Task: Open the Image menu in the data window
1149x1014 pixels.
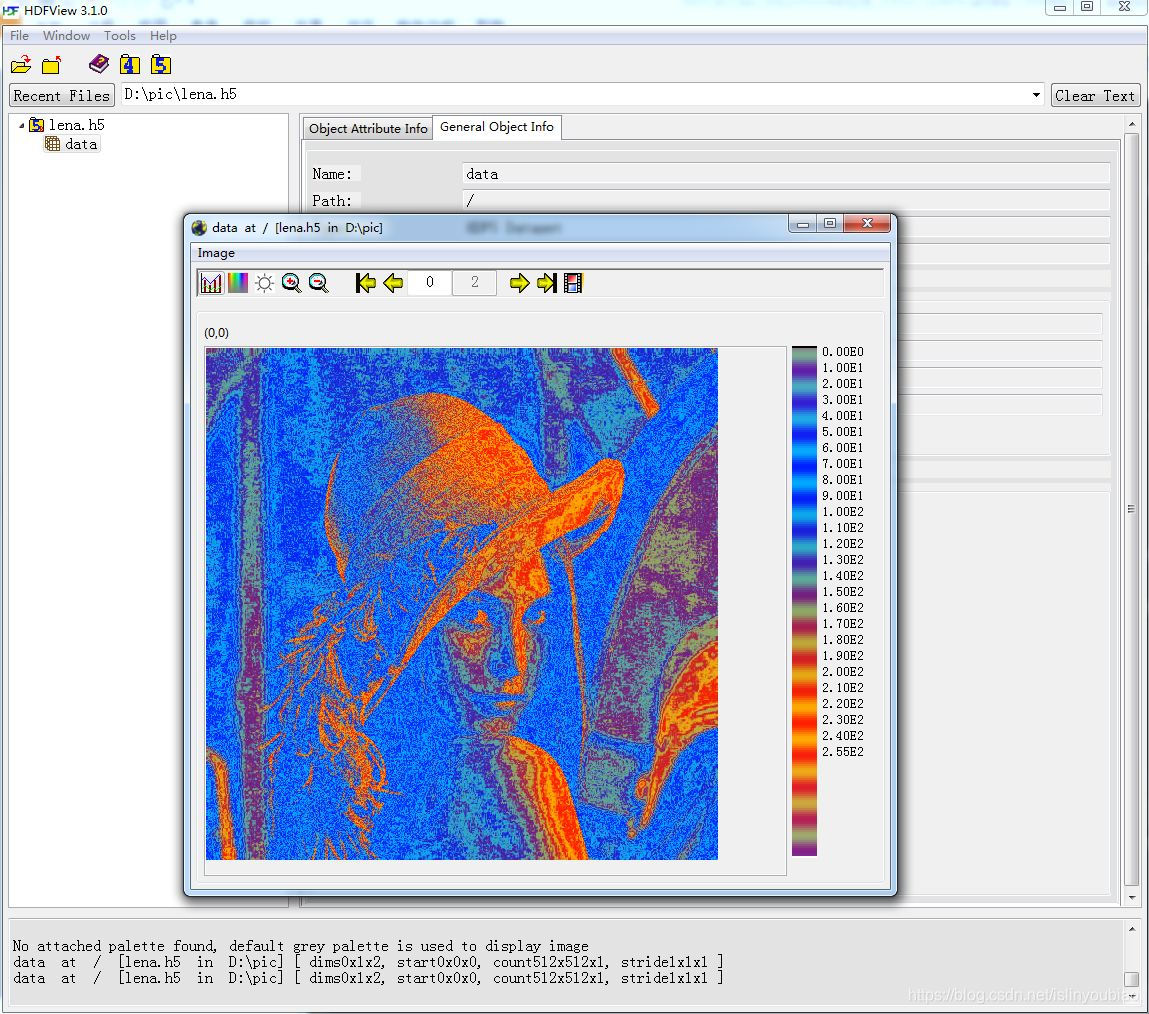Action: click(216, 253)
